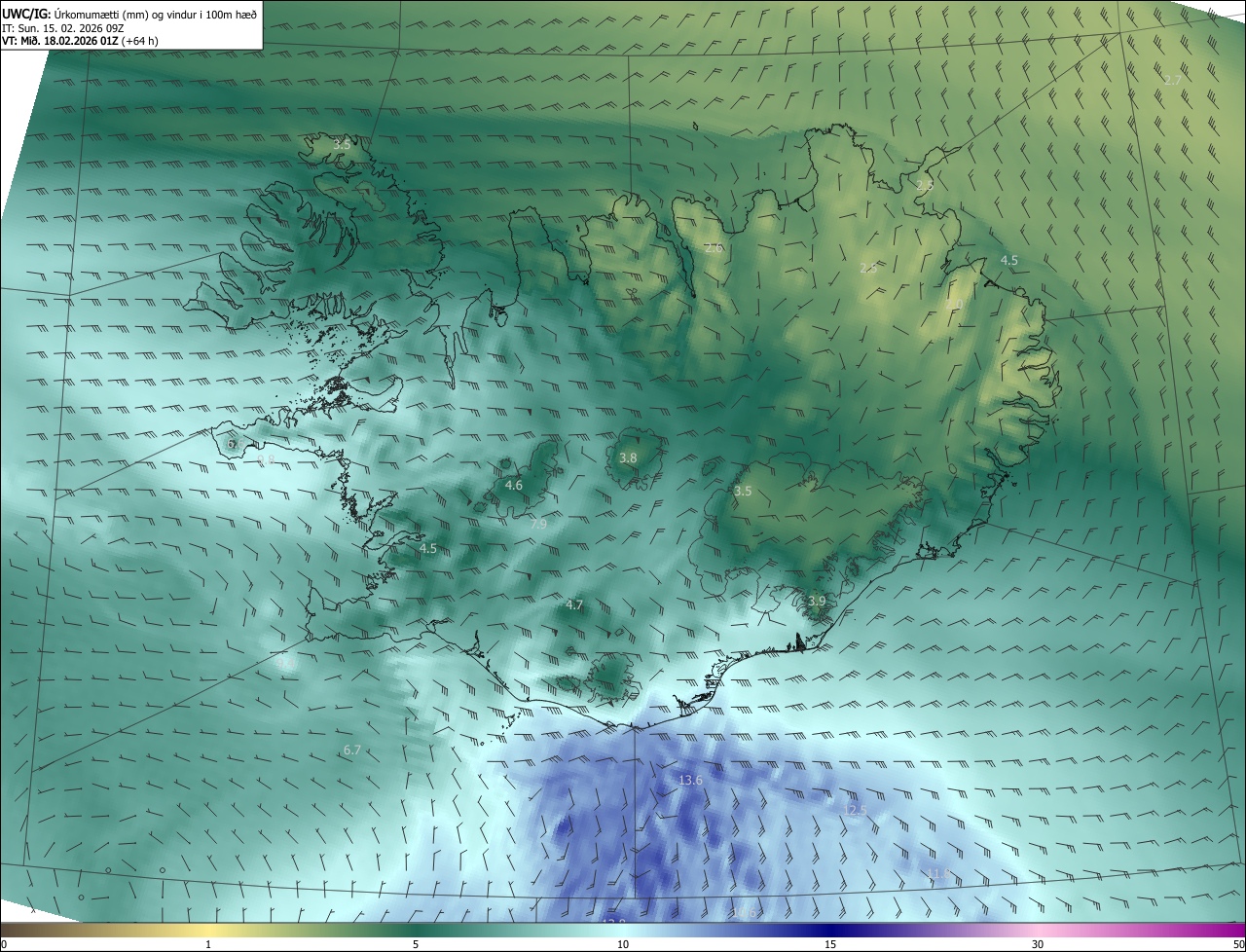
Task: Select the init time line "IT: Sun. 15. 02. 2026 09Z"
Action: (x=63, y=27)
